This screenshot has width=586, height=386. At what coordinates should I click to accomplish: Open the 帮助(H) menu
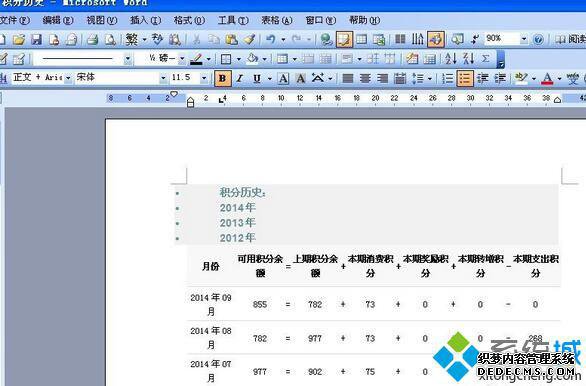click(x=364, y=20)
